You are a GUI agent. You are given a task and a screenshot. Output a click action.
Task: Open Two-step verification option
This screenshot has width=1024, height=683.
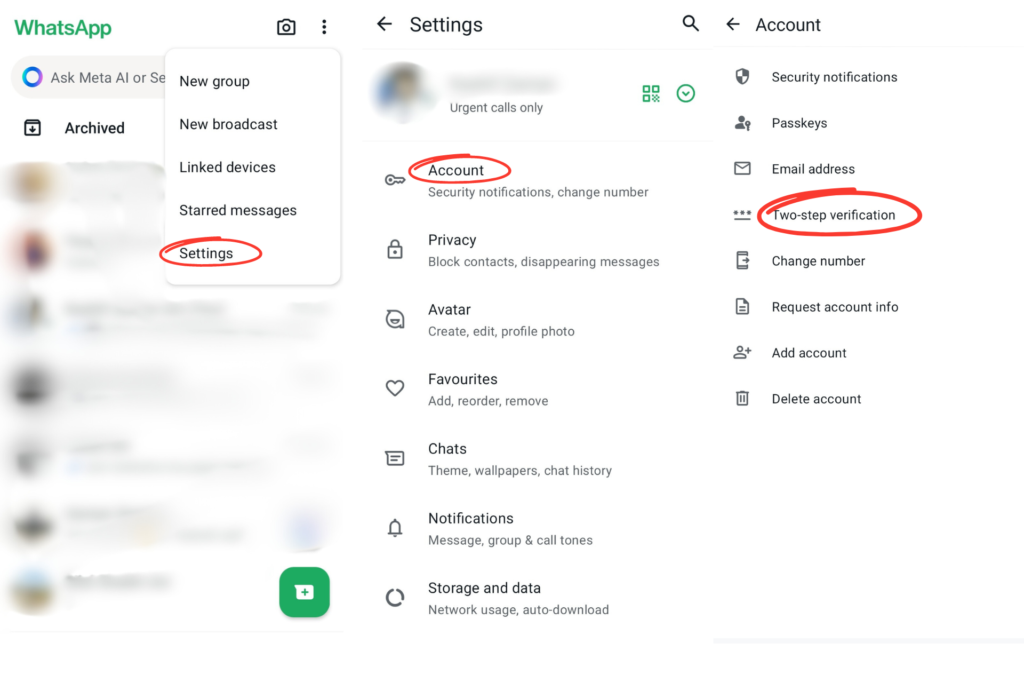(869, 215)
